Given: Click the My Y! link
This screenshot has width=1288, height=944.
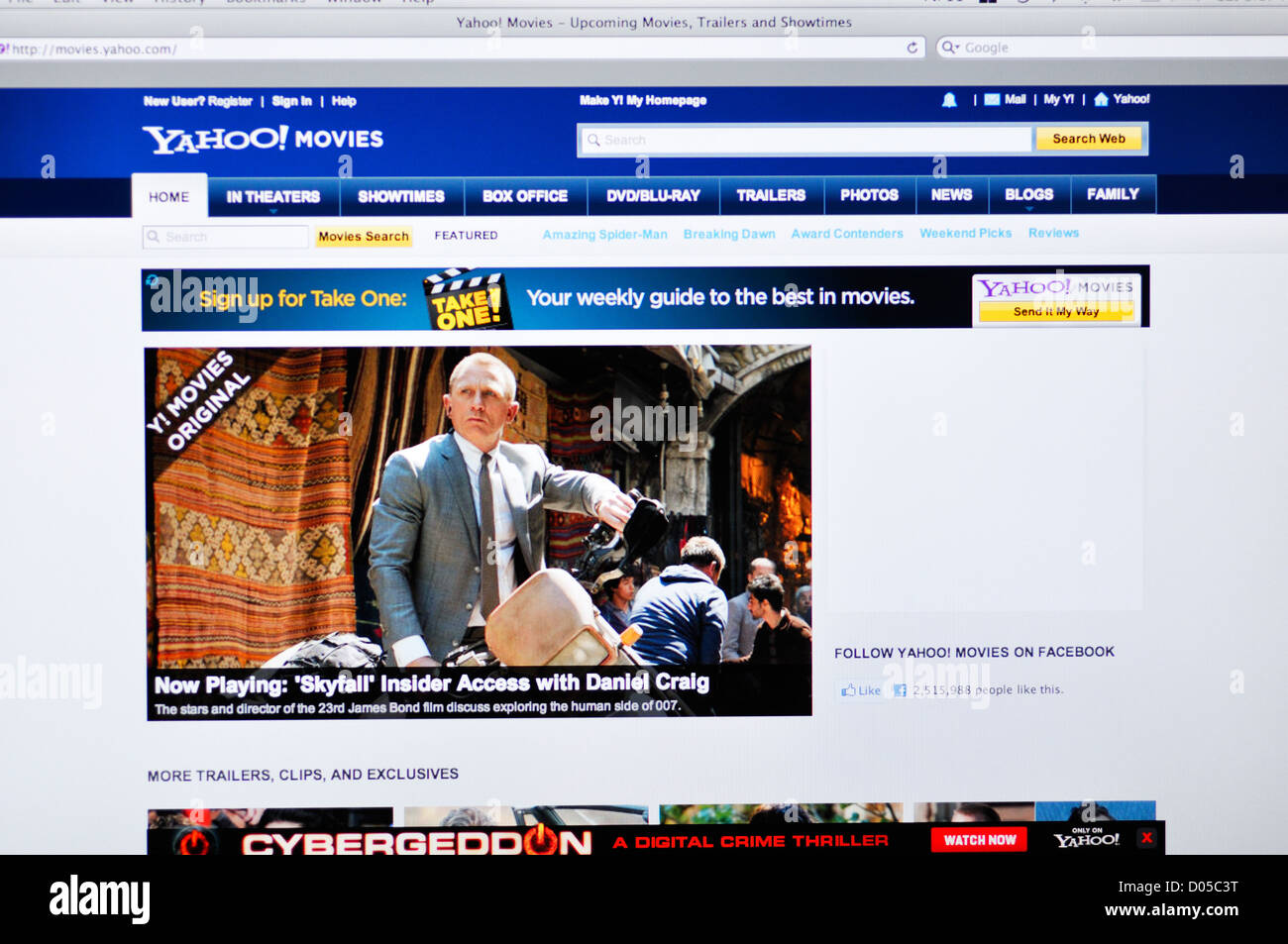Looking at the screenshot, I should point(1058,99).
